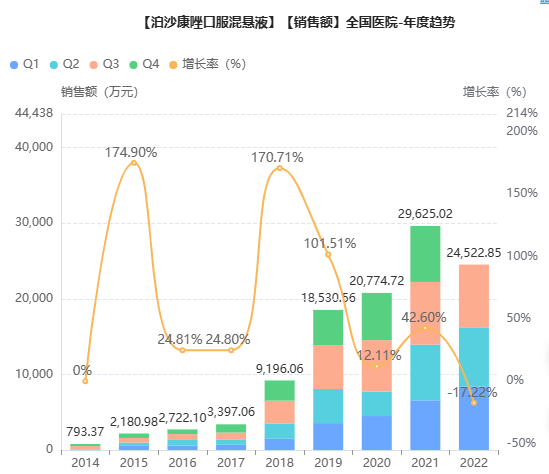Screen dimensions: 549x474
Task: Click the salmon Q3 segment of 2022 bar
Action: pyautogui.click(x=474, y=296)
